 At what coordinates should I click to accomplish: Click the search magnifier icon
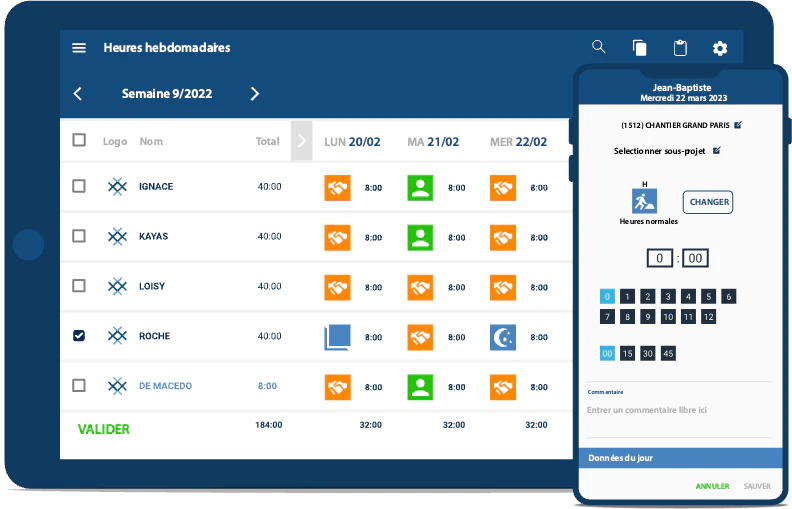click(599, 47)
